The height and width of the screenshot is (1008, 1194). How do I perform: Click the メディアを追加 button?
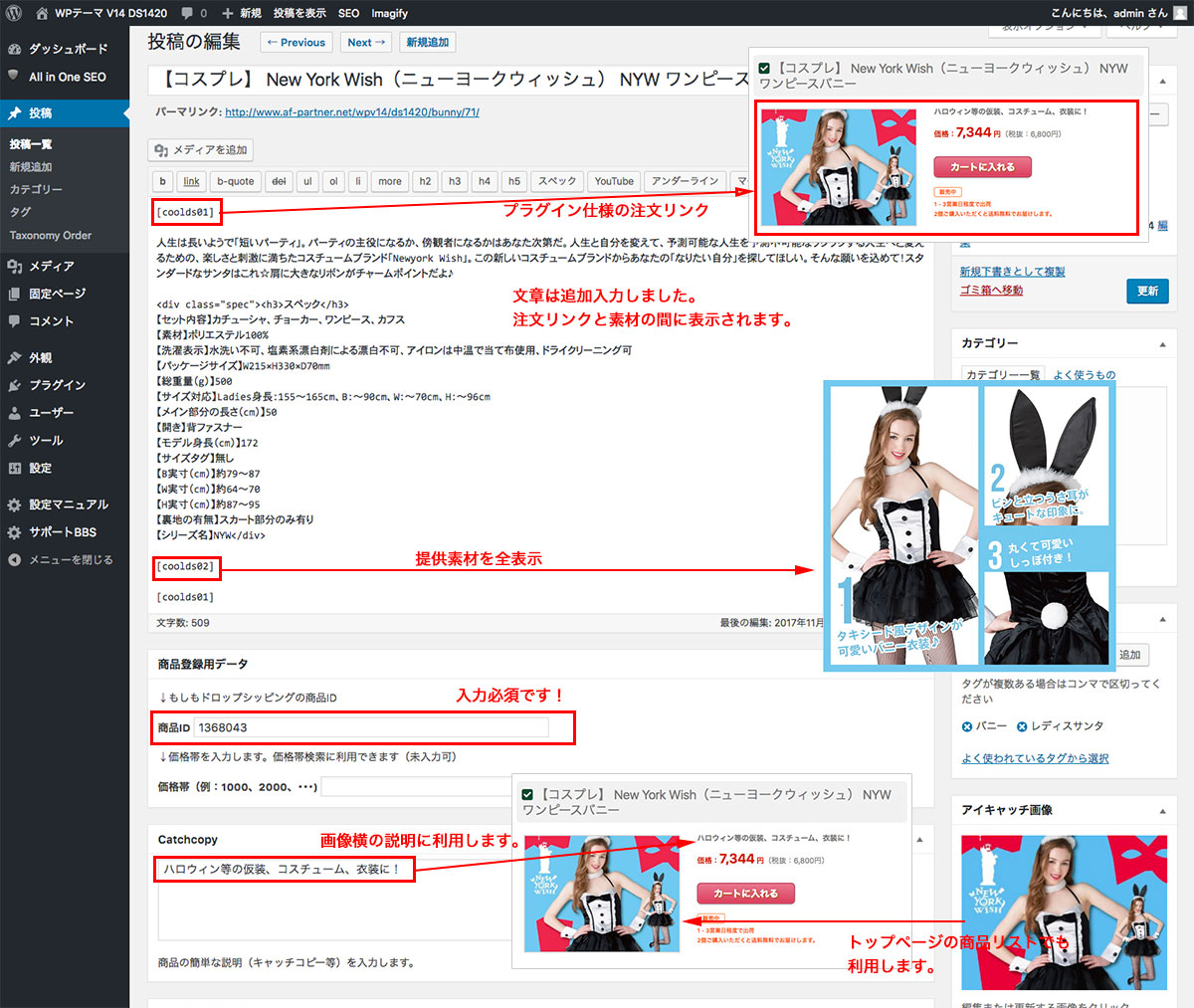201,150
